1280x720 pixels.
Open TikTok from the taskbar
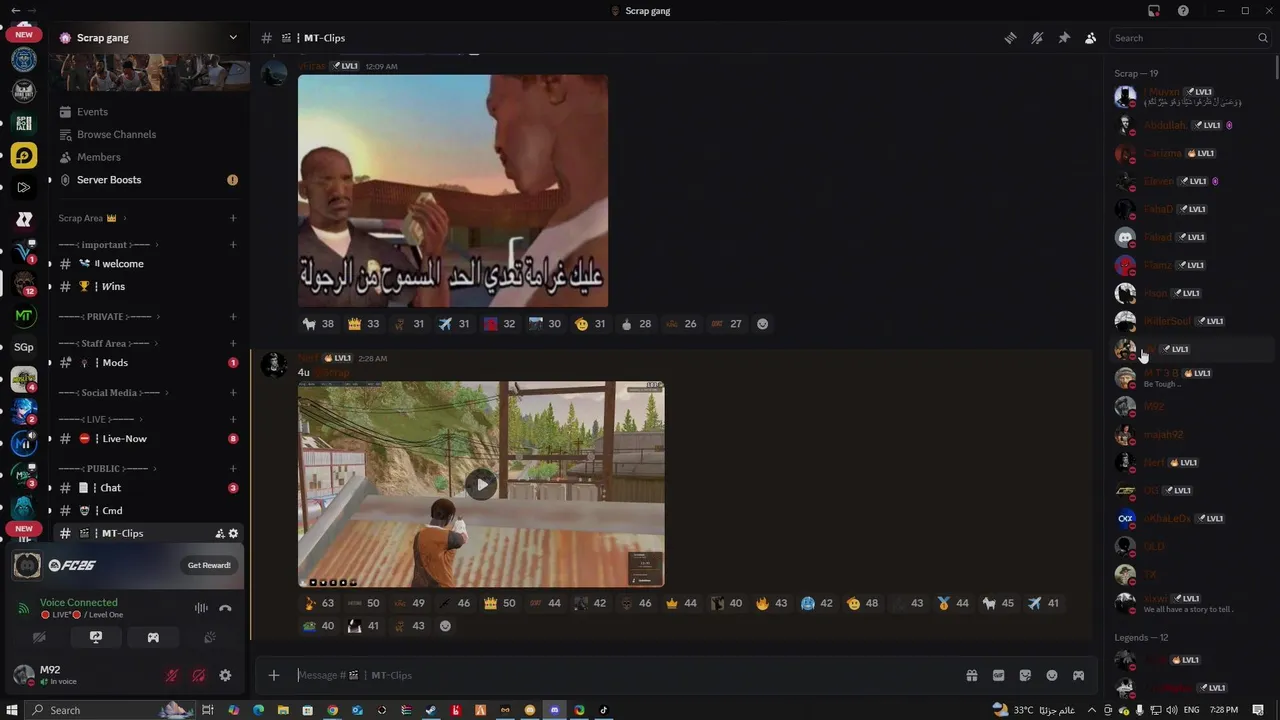[x=603, y=710]
